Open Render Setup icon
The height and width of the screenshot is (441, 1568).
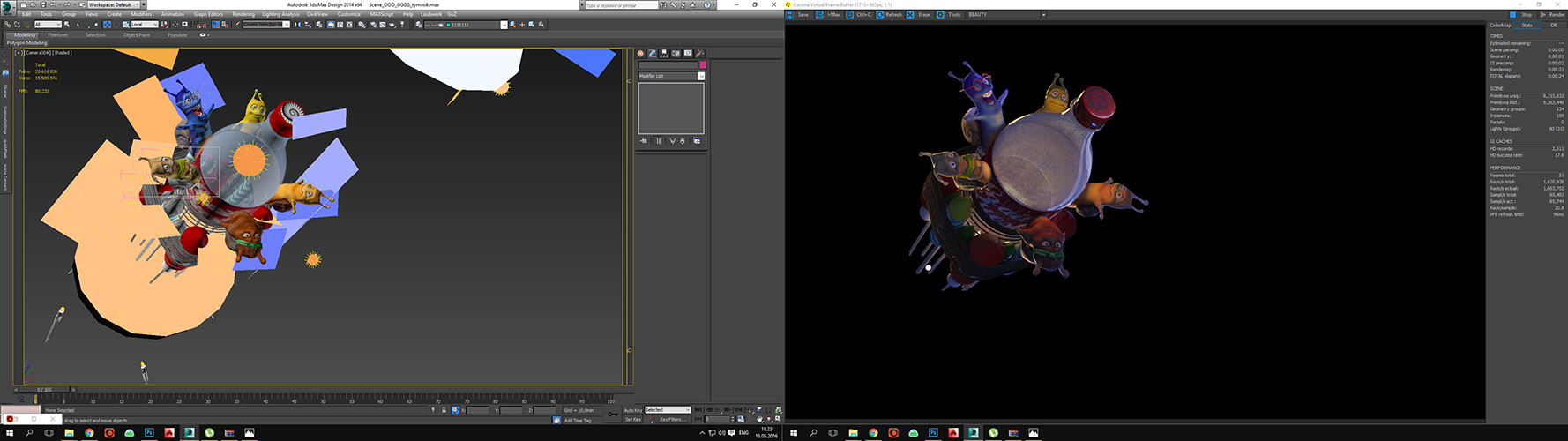(x=373, y=25)
